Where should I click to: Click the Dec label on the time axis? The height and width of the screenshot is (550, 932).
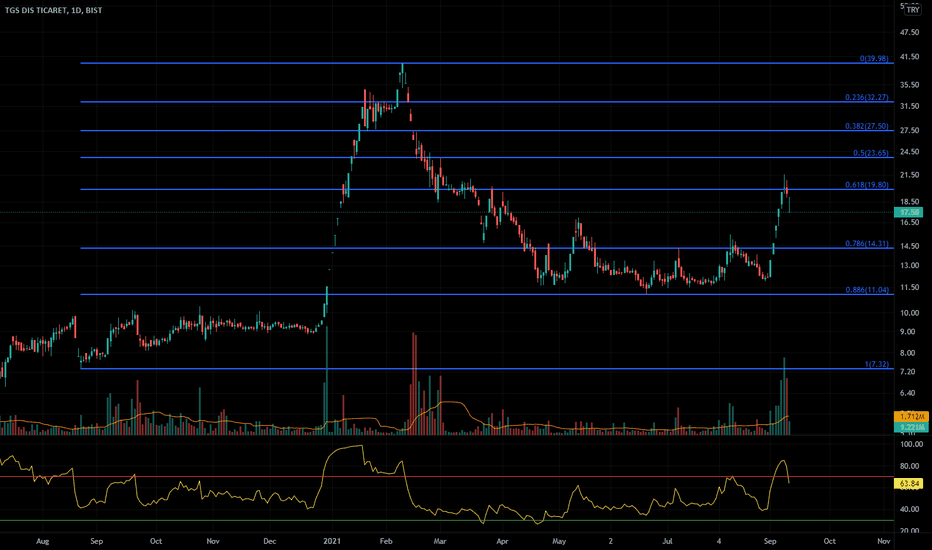click(269, 541)
